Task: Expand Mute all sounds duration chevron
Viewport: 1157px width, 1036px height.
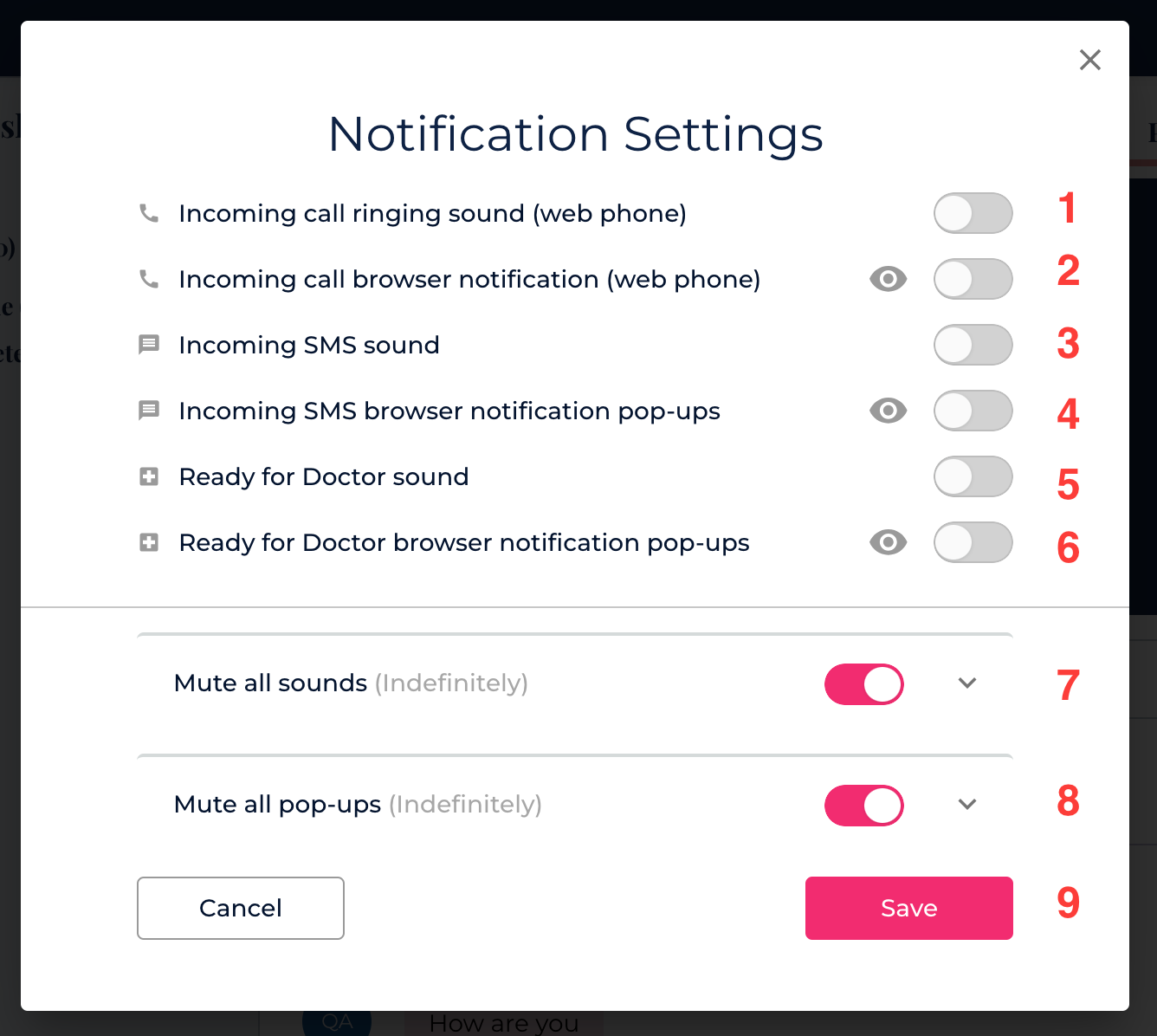Action: coord(967,683)
